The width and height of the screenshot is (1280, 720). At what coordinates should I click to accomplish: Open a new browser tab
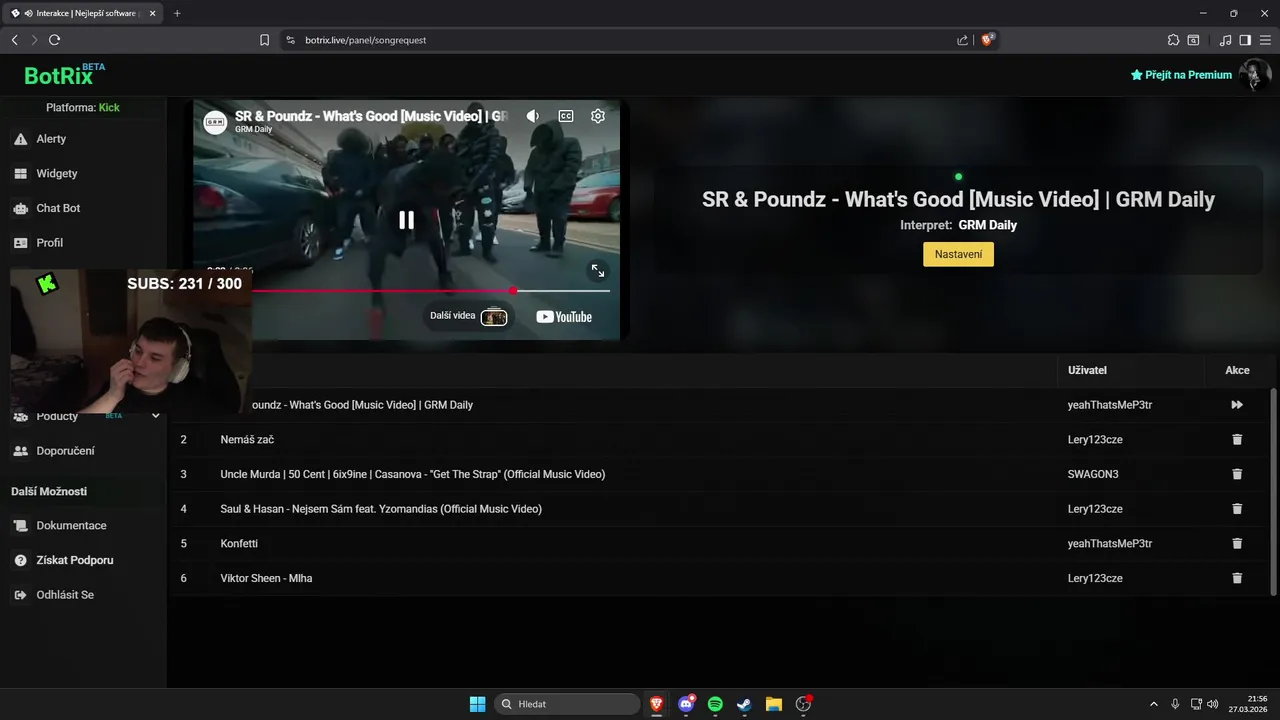click(177, 13)
